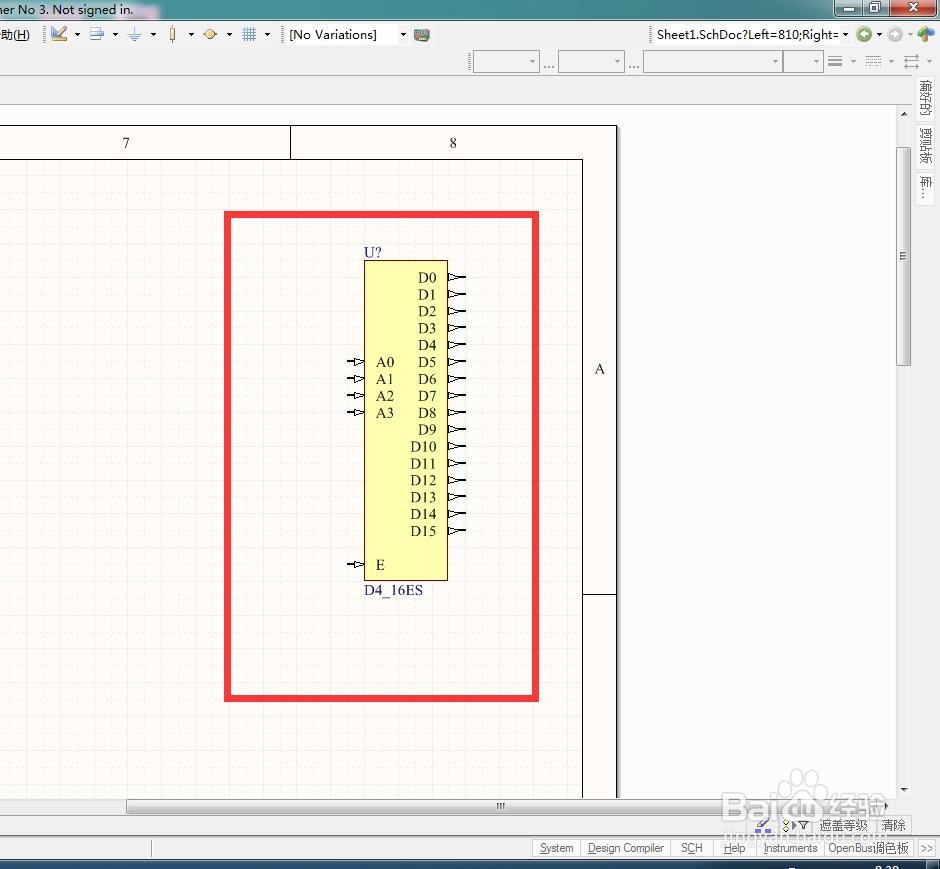Select the power ground symbol icon
Viewport: 940px width, 869px height.
coord(134,35)
